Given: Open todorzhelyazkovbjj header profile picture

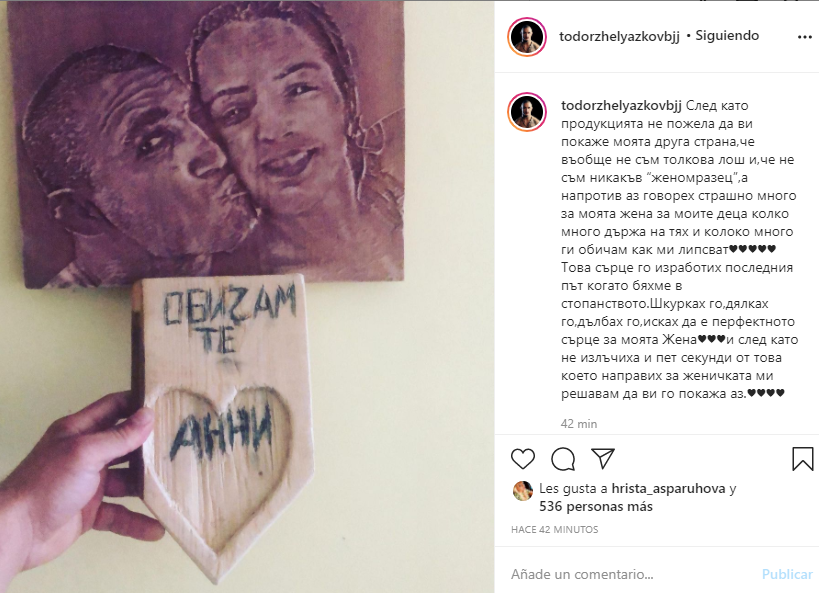Looking at the screenshot, I should coord(526,37).
